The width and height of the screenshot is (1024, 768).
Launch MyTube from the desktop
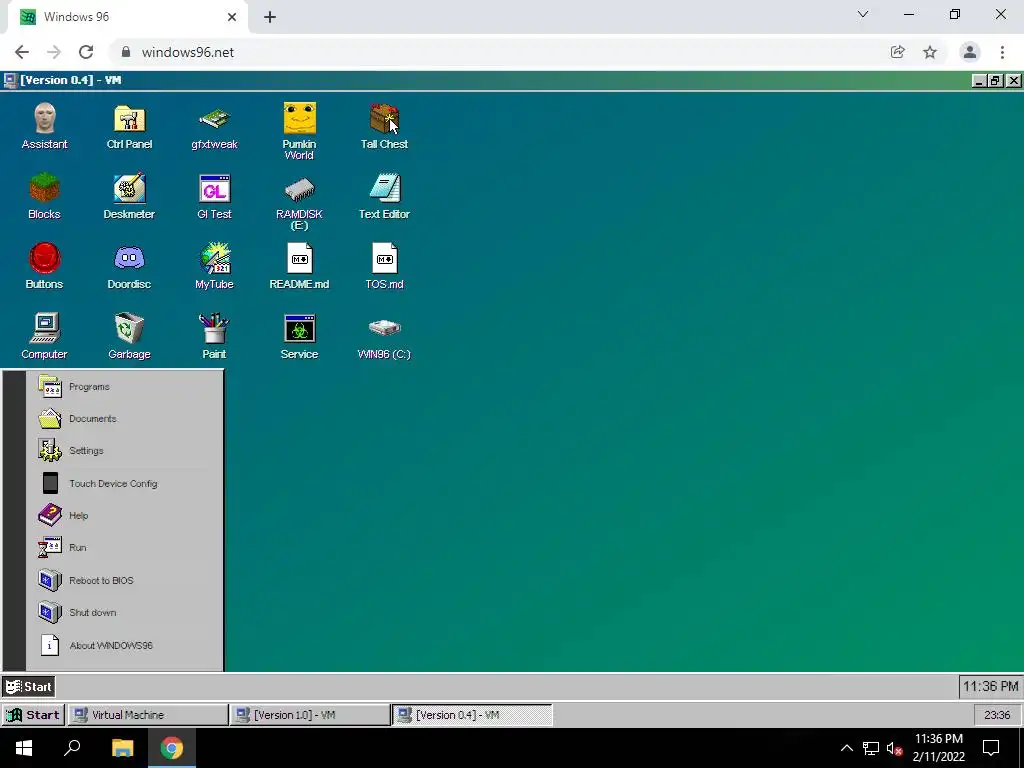(x=214, y=266)
